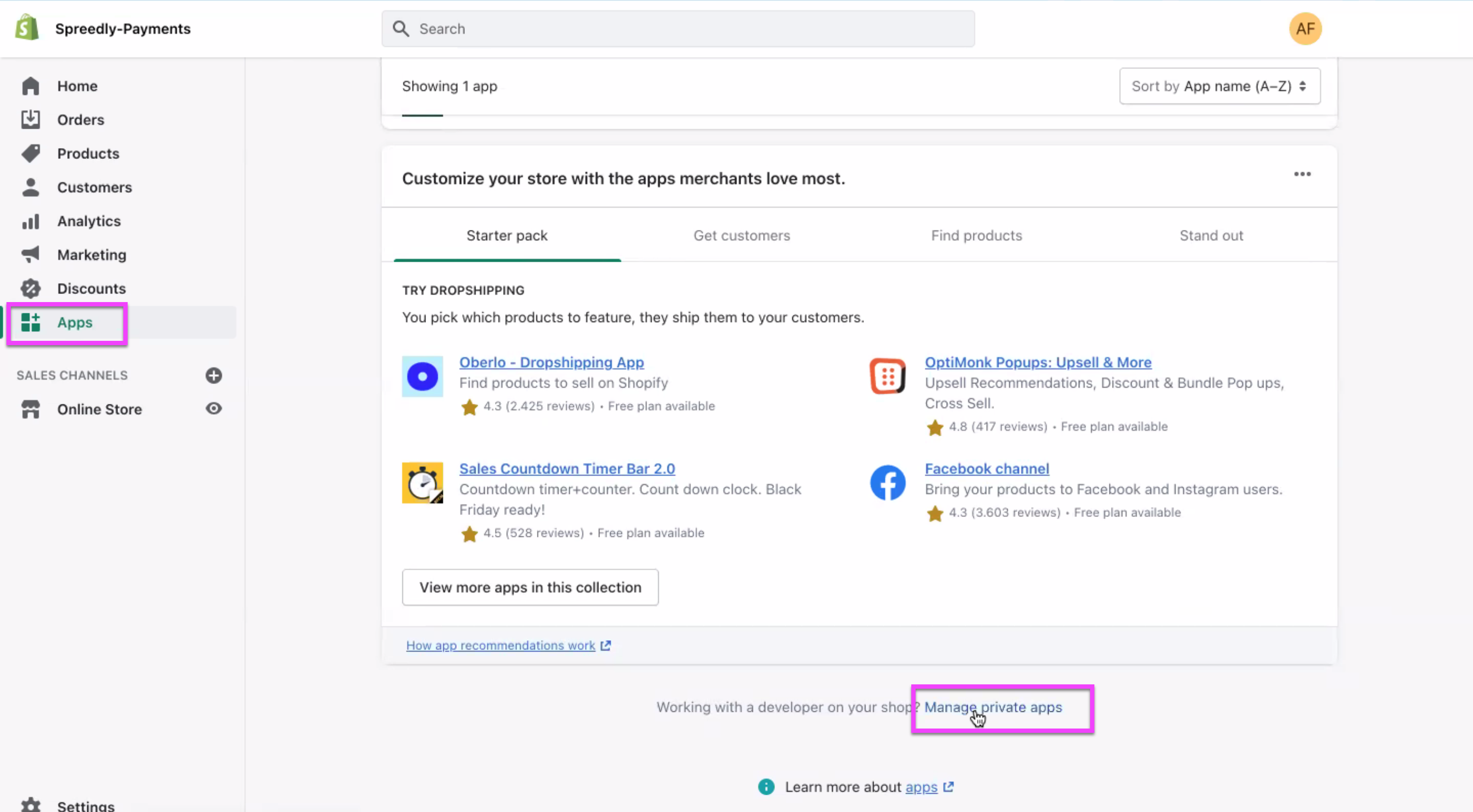
Task: Click the Facebook channel app icon
Action: point(888,482)
